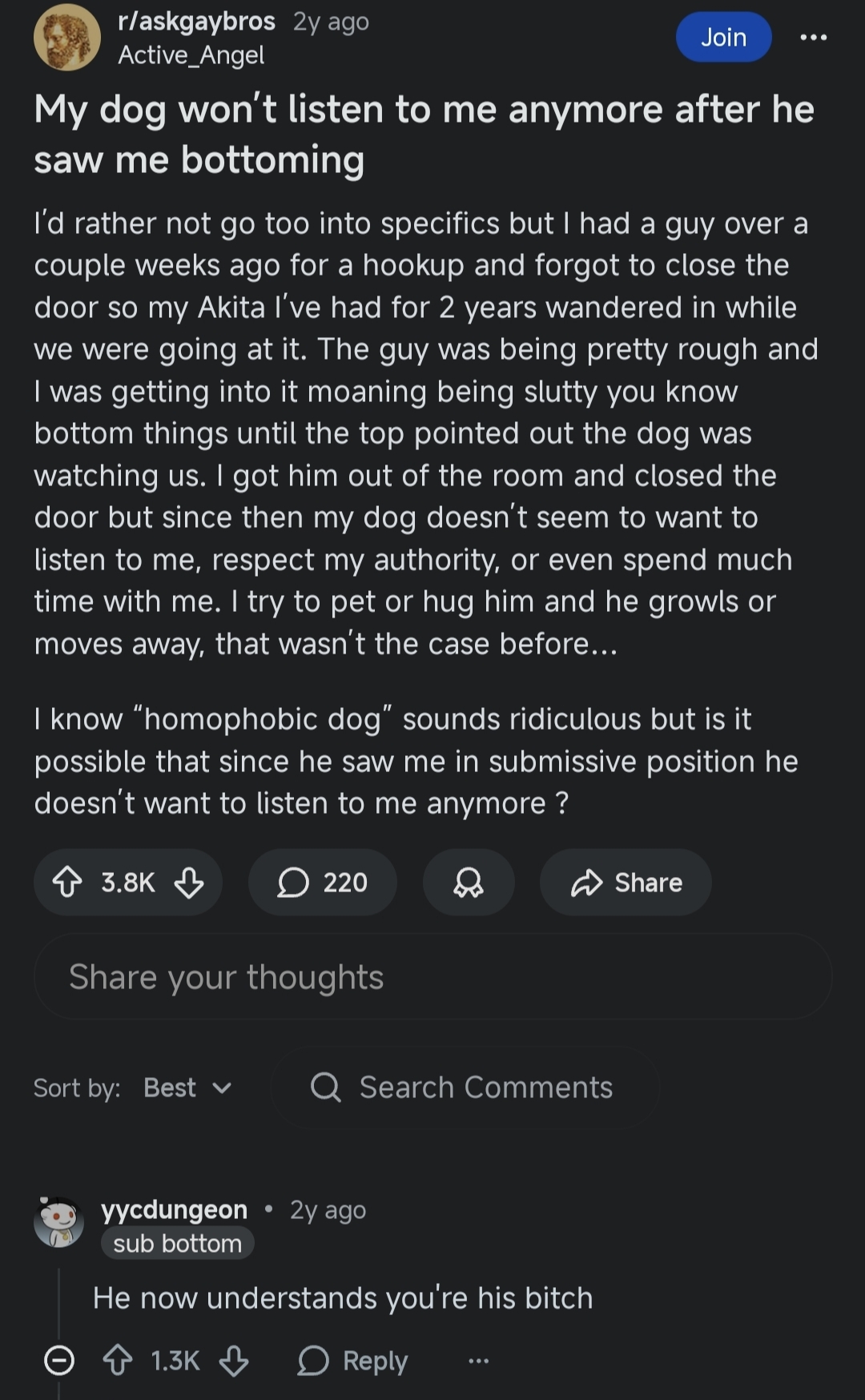865x1400 pixels.
Task: Open more options for yycdungeon's comment
Action: pos(478,1361)
